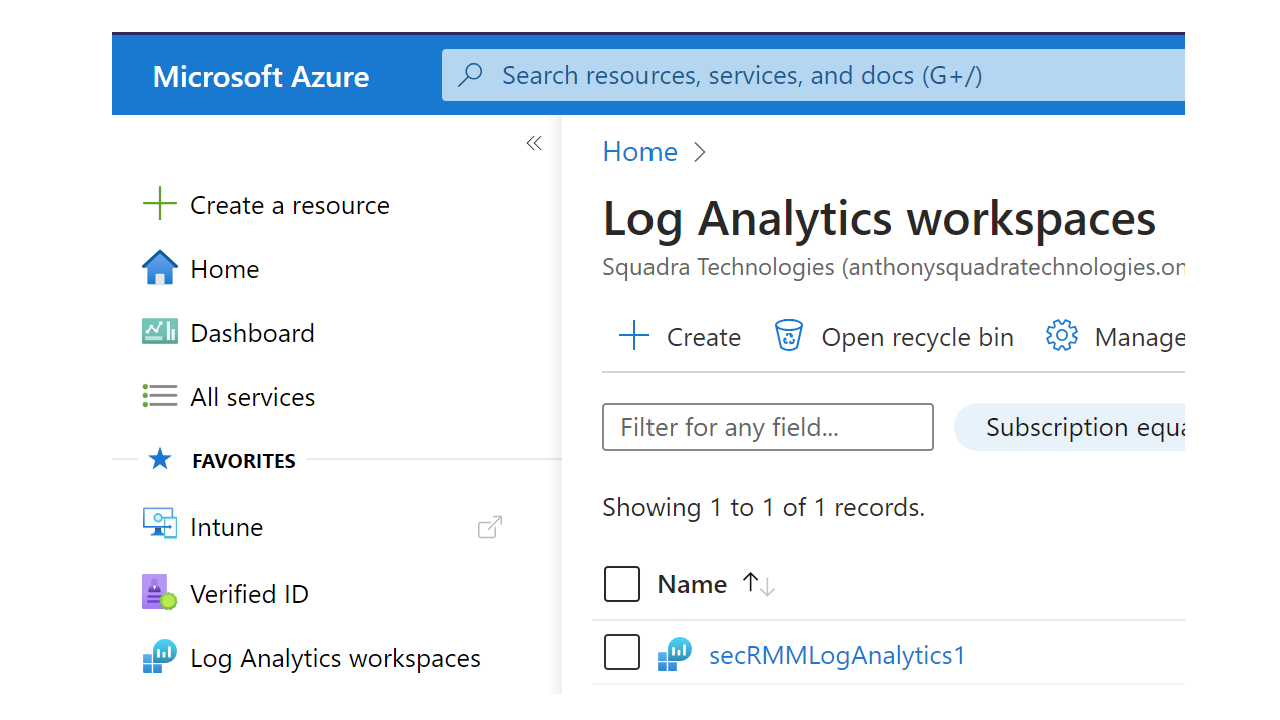Click the Open recycle bin icon

coord(789,336)
